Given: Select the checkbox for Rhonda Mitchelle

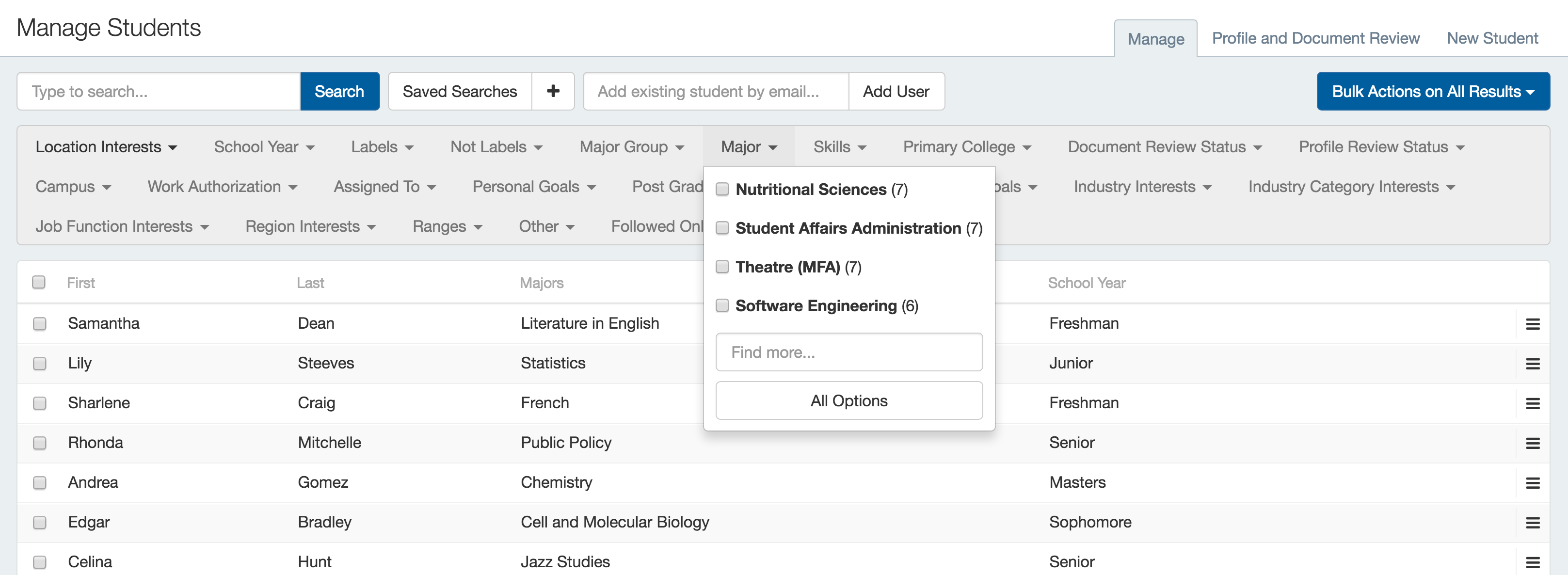Looking at the screenshot, I should pos(40,443).
